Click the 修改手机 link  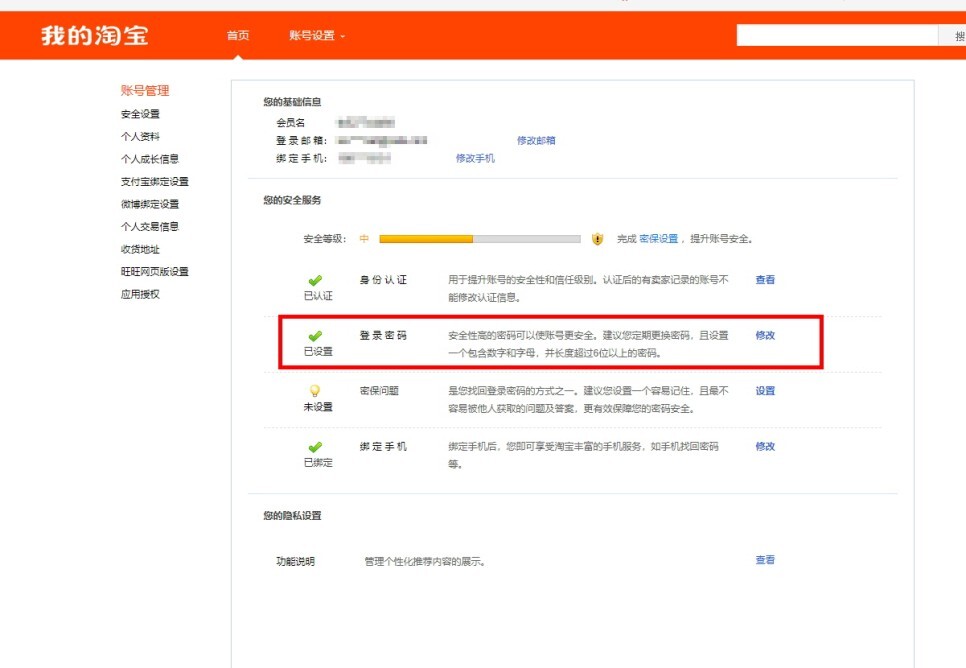[475, 158]
